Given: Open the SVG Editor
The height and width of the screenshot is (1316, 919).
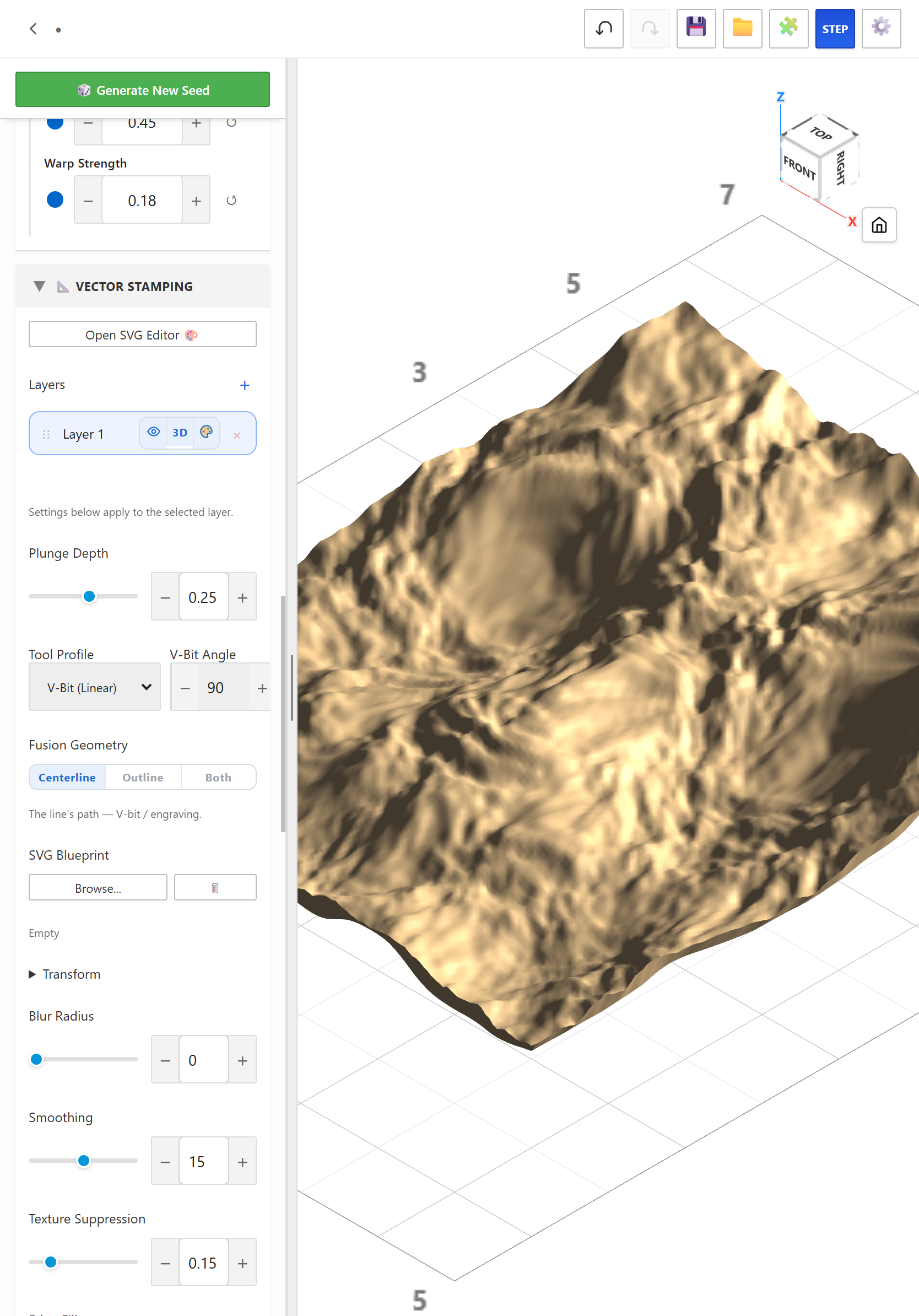Looking at the screenshot, I should pos(143,334).
